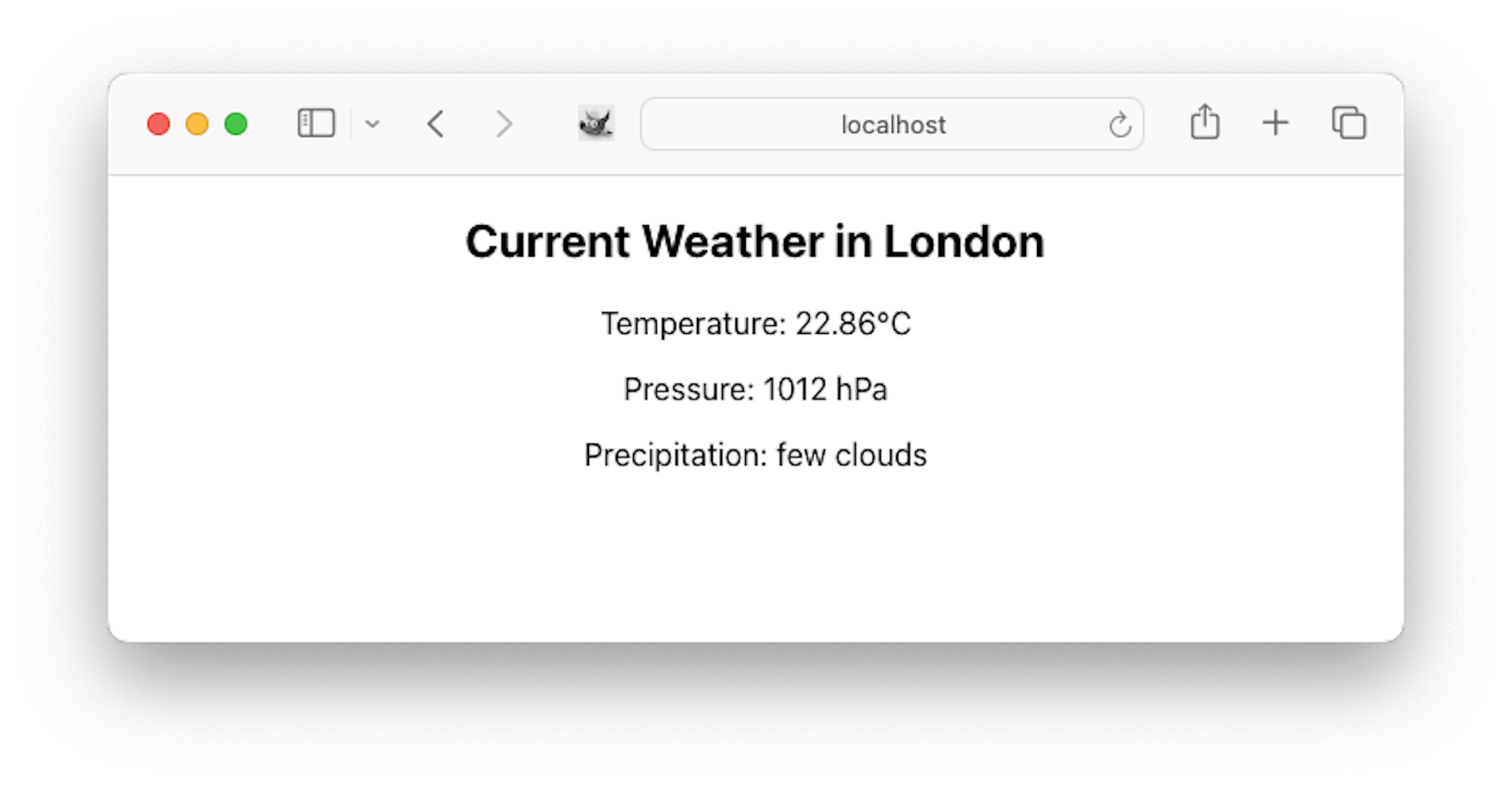Viewport: 1512px width, 785px height.
Task: Toggle the Safari sidebar
Action: click(x=316, y=124)
